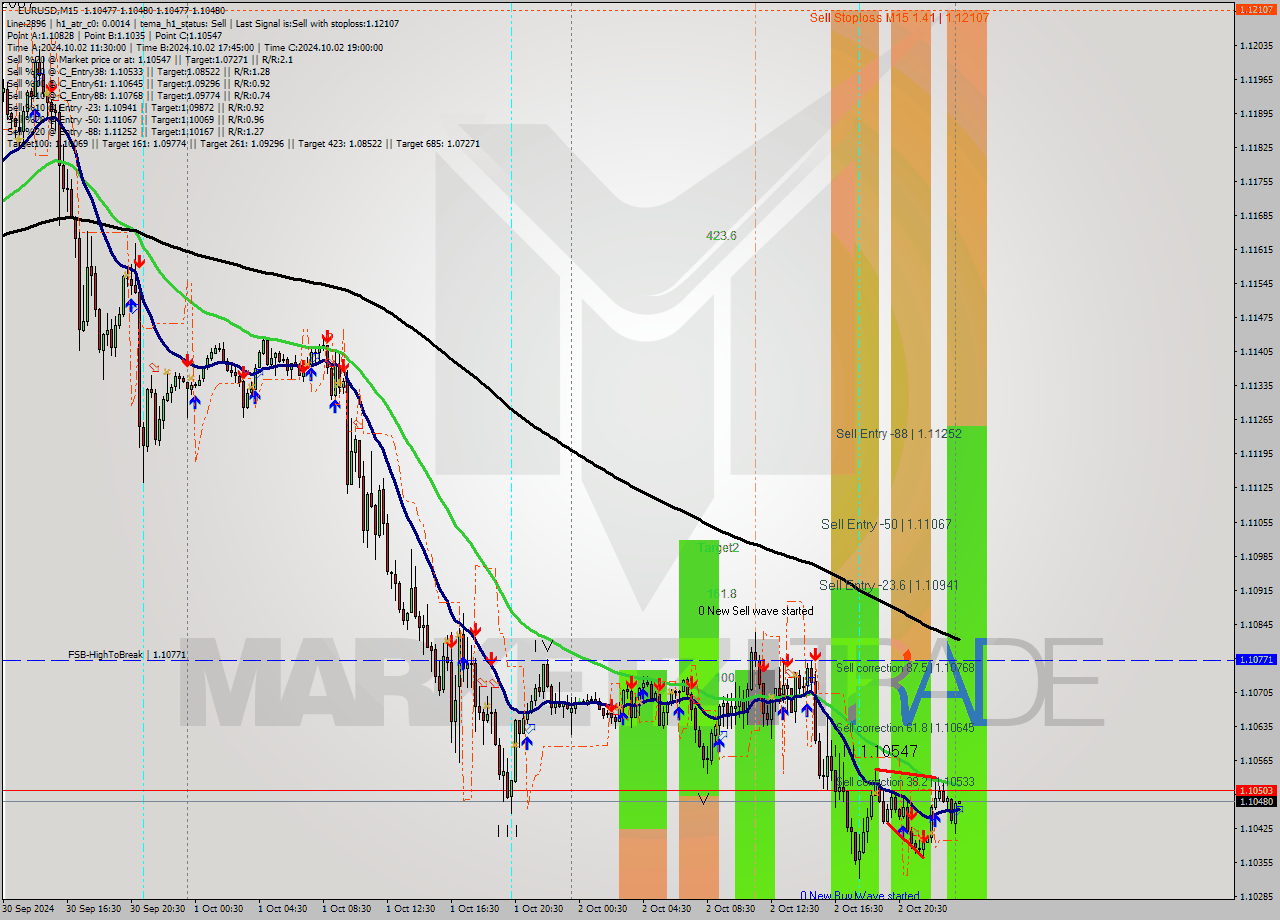Viewport: 1280px width, 920px height.
Task: Click the Target2 label on the green zone
Action: 718,548
